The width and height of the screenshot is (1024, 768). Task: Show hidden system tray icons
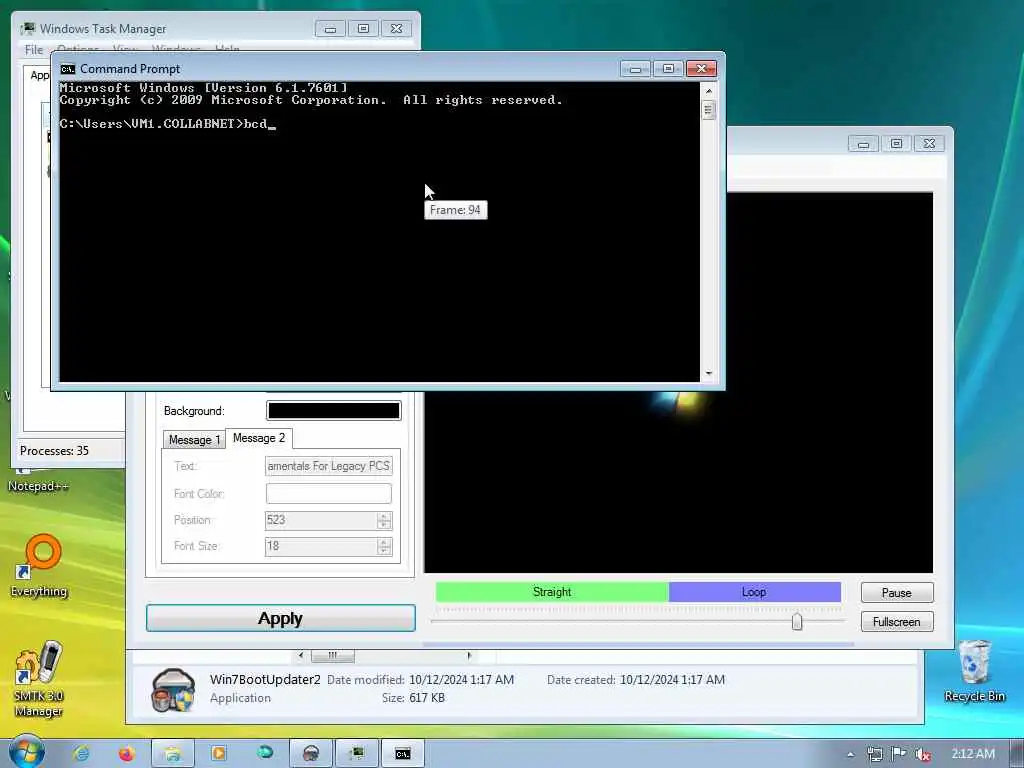[850, 755]
